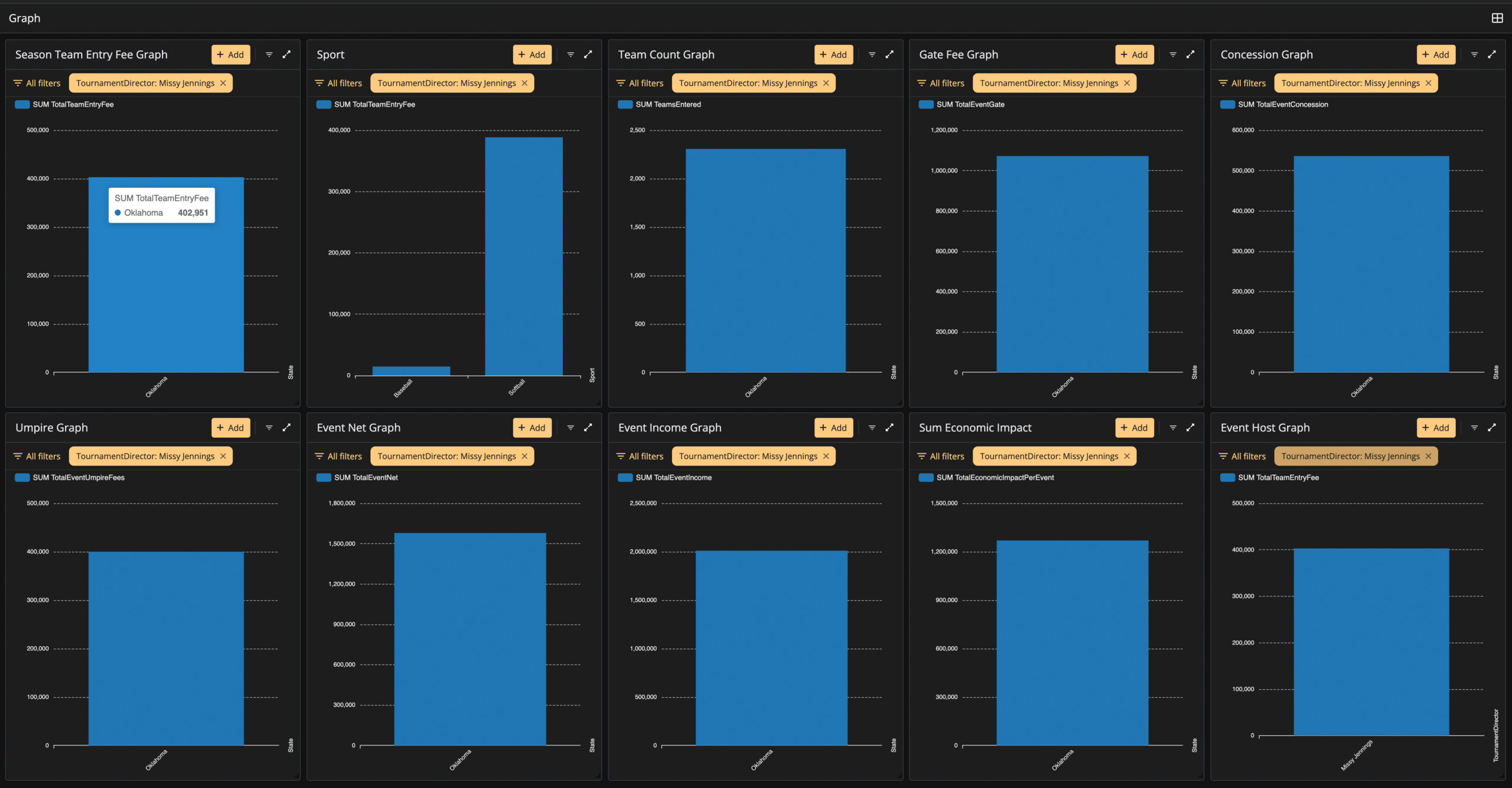This screenshot has width=1512, height=788.
Task: Remove TournamentDirector filter in Concession Graph
Action: tap(1428, 83)
